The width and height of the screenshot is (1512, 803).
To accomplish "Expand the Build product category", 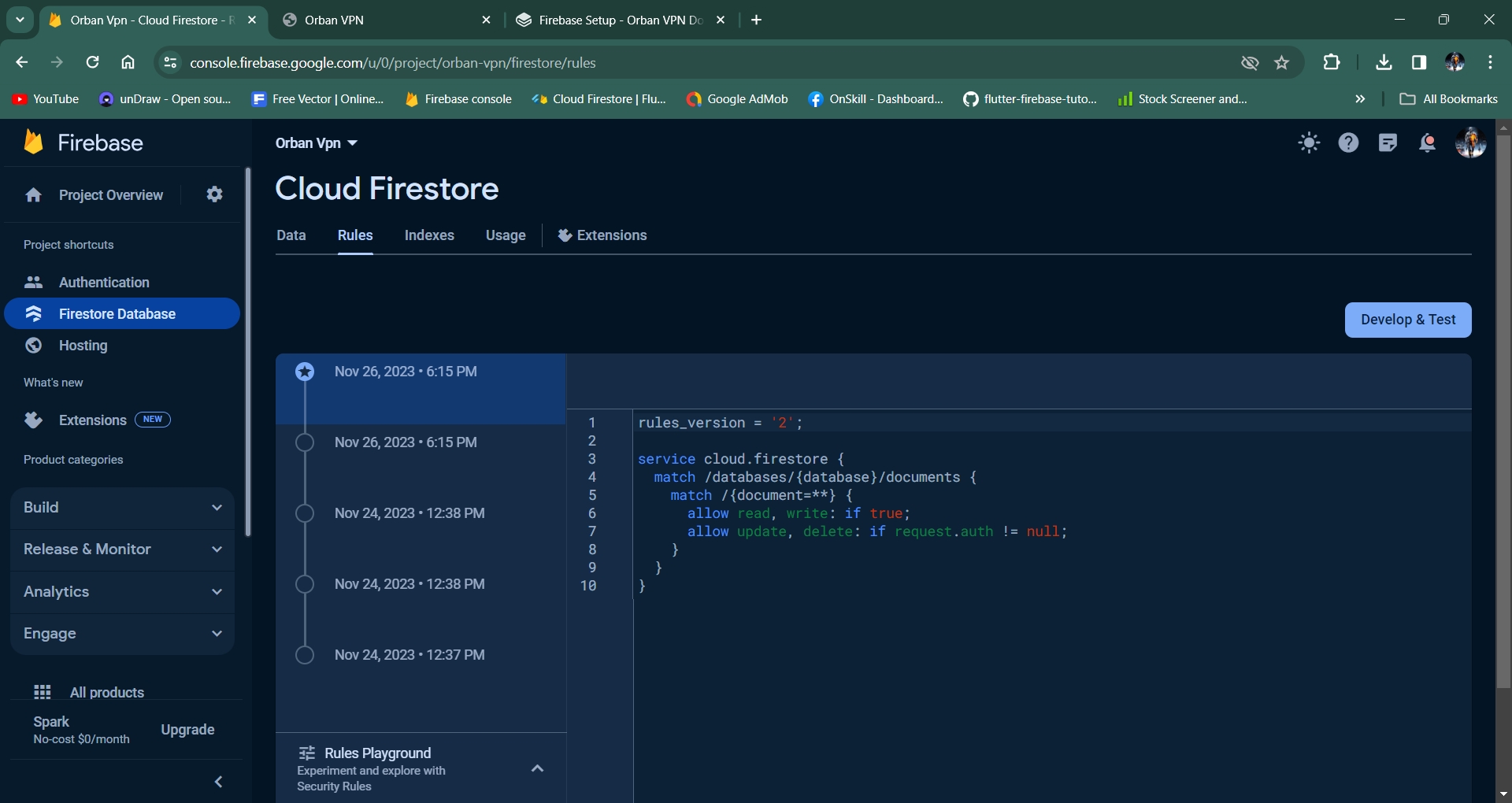I will click(122, 508).
